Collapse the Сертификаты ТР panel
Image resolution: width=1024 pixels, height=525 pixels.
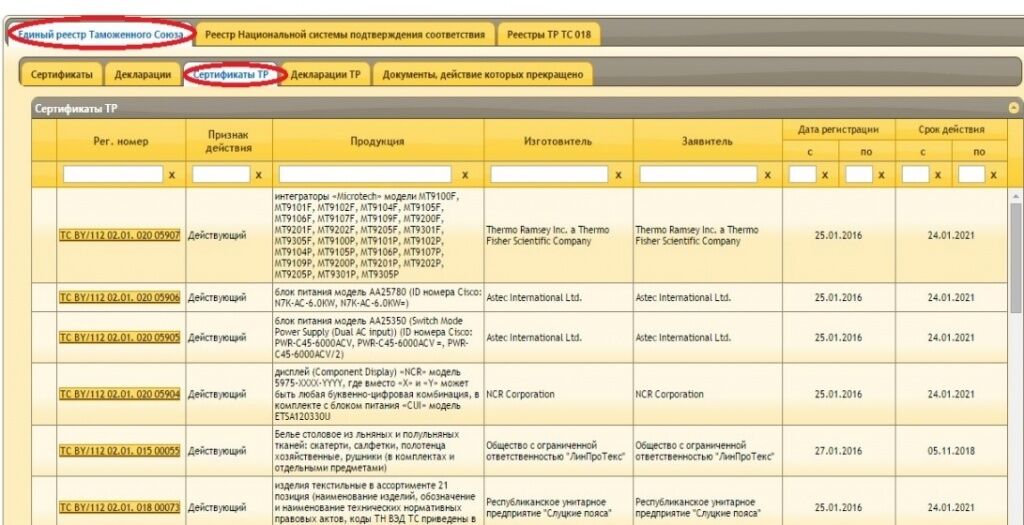(x=1014, y=108)
